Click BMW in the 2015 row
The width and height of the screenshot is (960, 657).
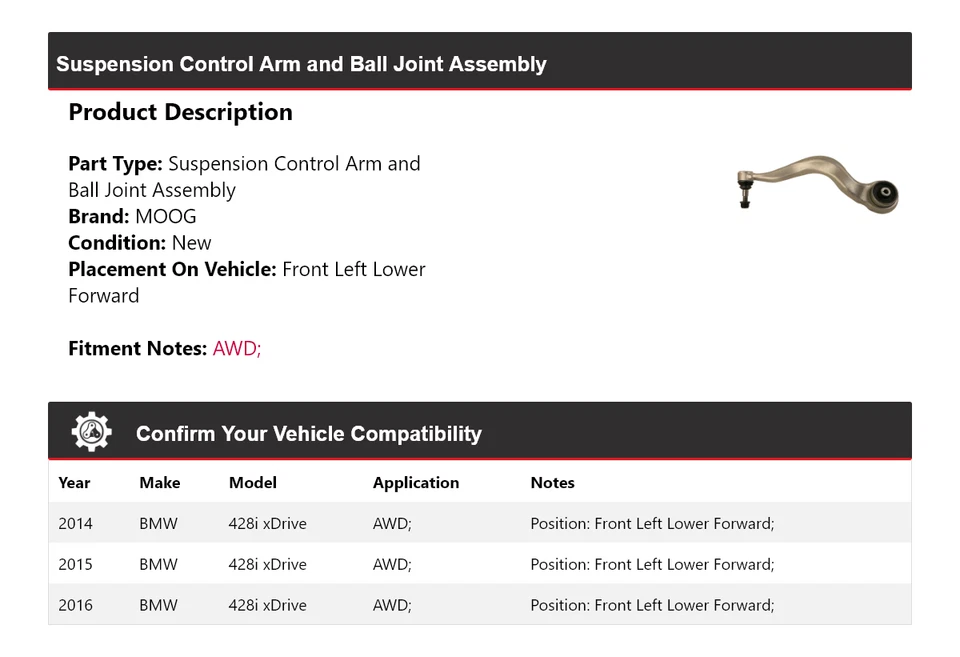[158, 565]
